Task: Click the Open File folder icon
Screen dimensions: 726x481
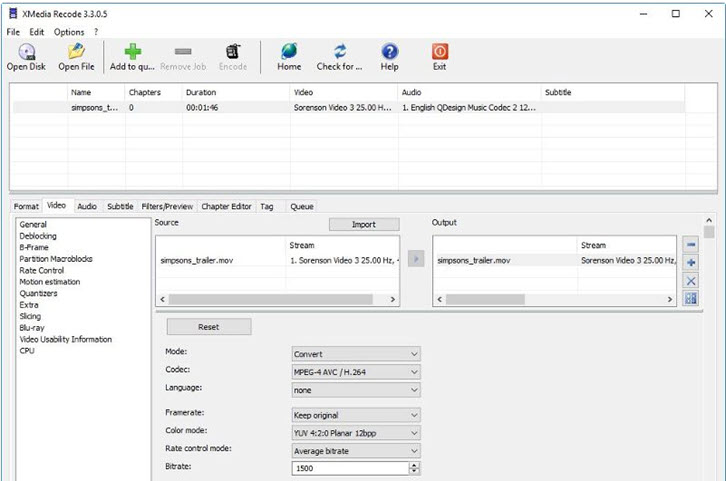Action: tap(76, 52)
